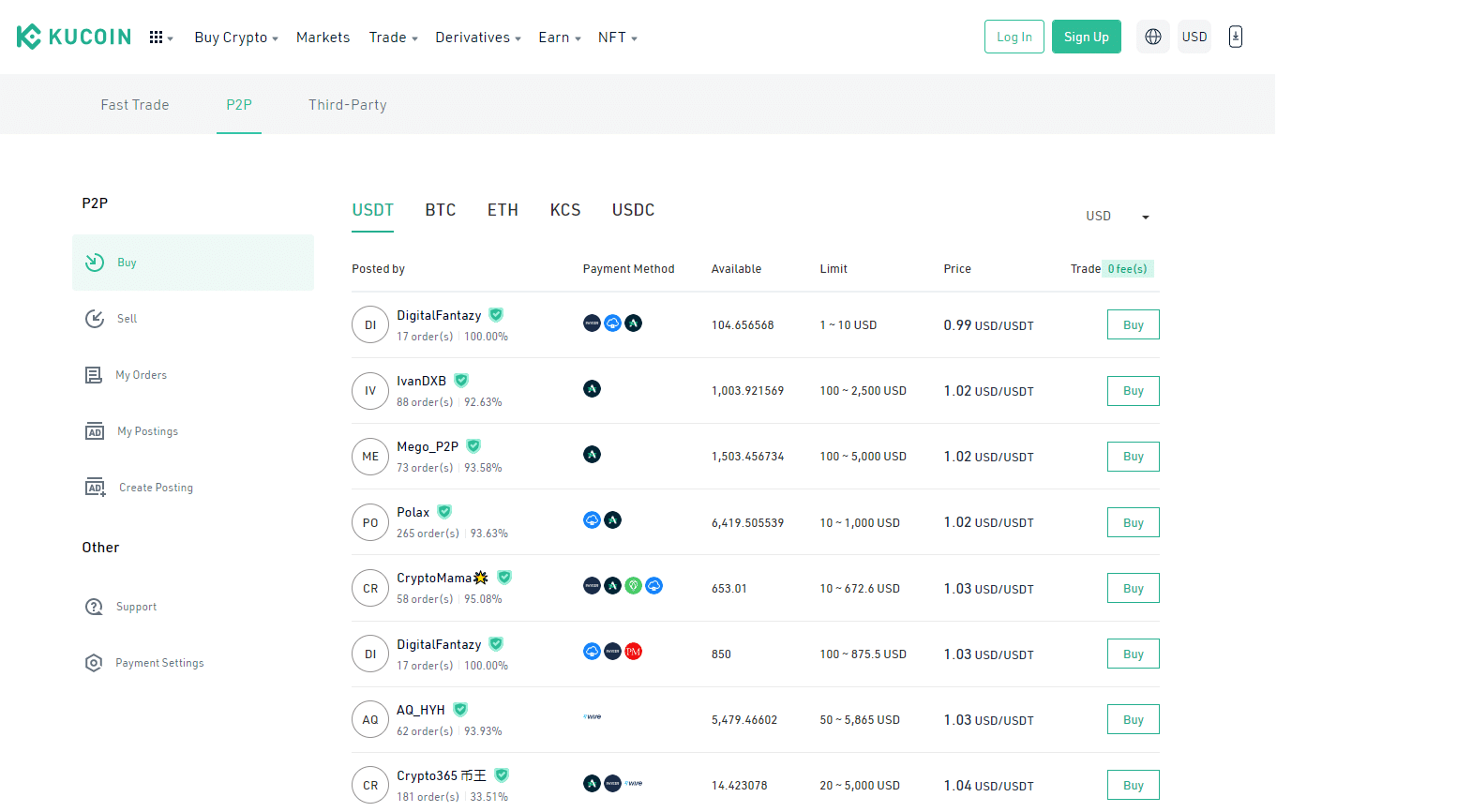Click the ME avatar of Mego_P2P
The height and width of the screenshot is (812, 1457).
370,457
